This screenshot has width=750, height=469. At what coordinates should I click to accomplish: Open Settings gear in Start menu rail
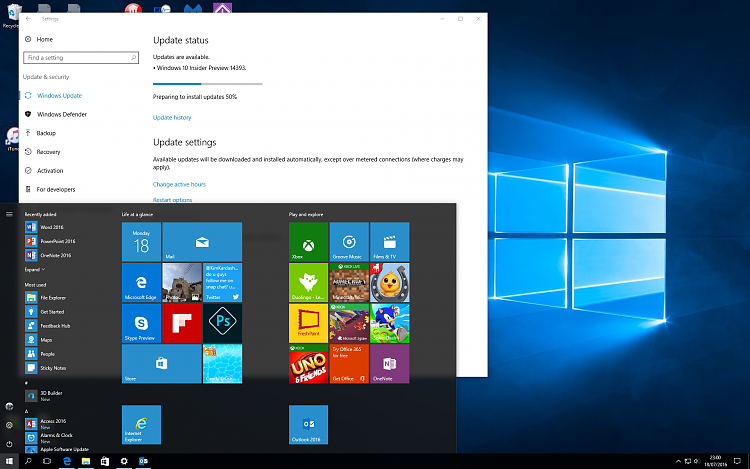tap(9, 425)
